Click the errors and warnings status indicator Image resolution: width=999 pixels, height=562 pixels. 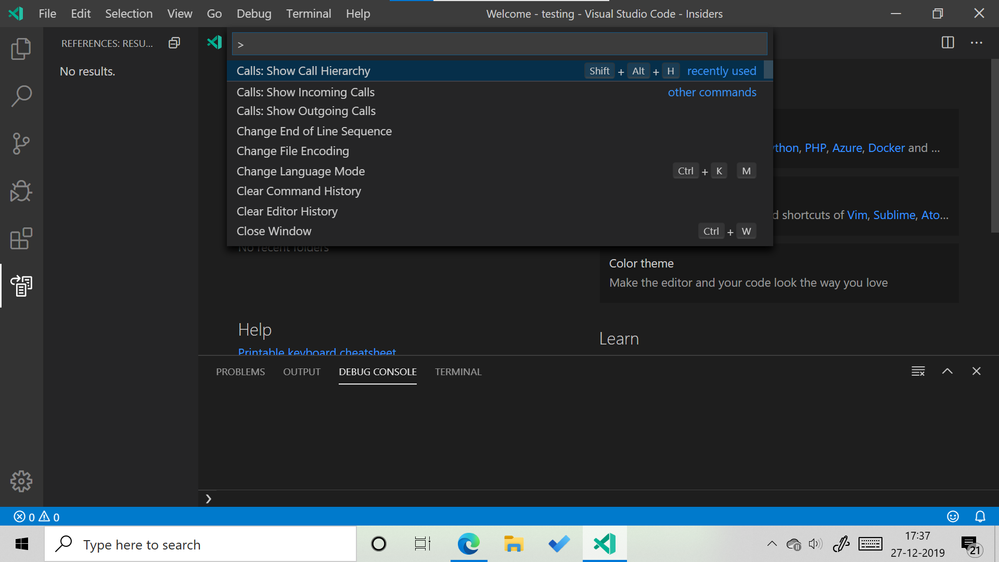(36, 517)
